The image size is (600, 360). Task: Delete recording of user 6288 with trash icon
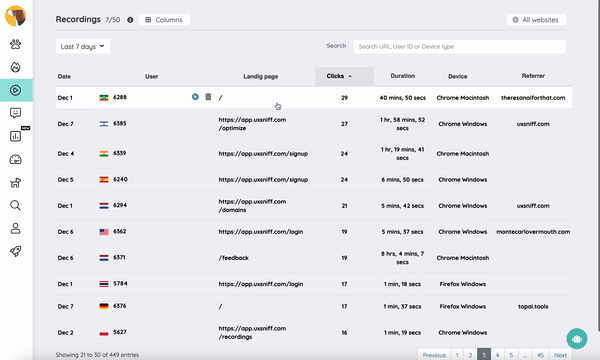208,96
